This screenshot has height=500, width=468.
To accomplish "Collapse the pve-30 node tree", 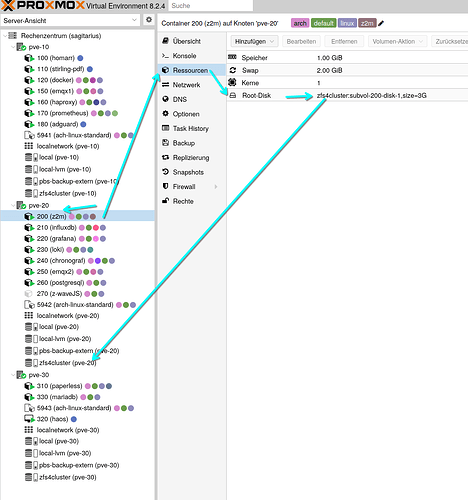I will pyautogui.click(x=13, y=375).
